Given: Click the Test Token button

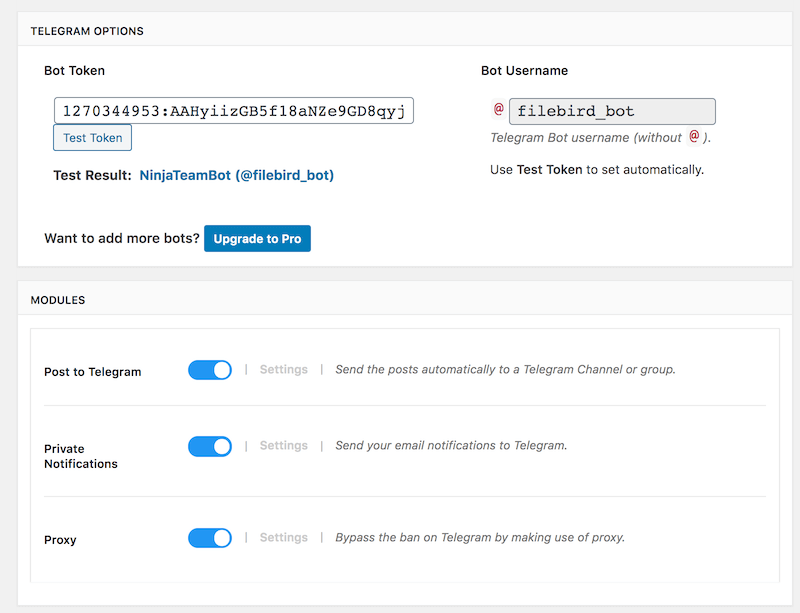Looking at the screenshot, I should [x=92, y=138].
